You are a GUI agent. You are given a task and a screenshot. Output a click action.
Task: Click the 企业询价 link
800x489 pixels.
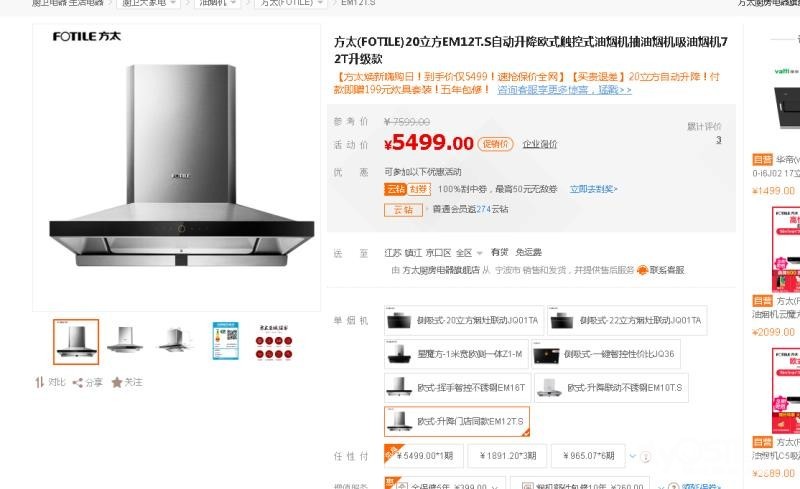[540, 144]
